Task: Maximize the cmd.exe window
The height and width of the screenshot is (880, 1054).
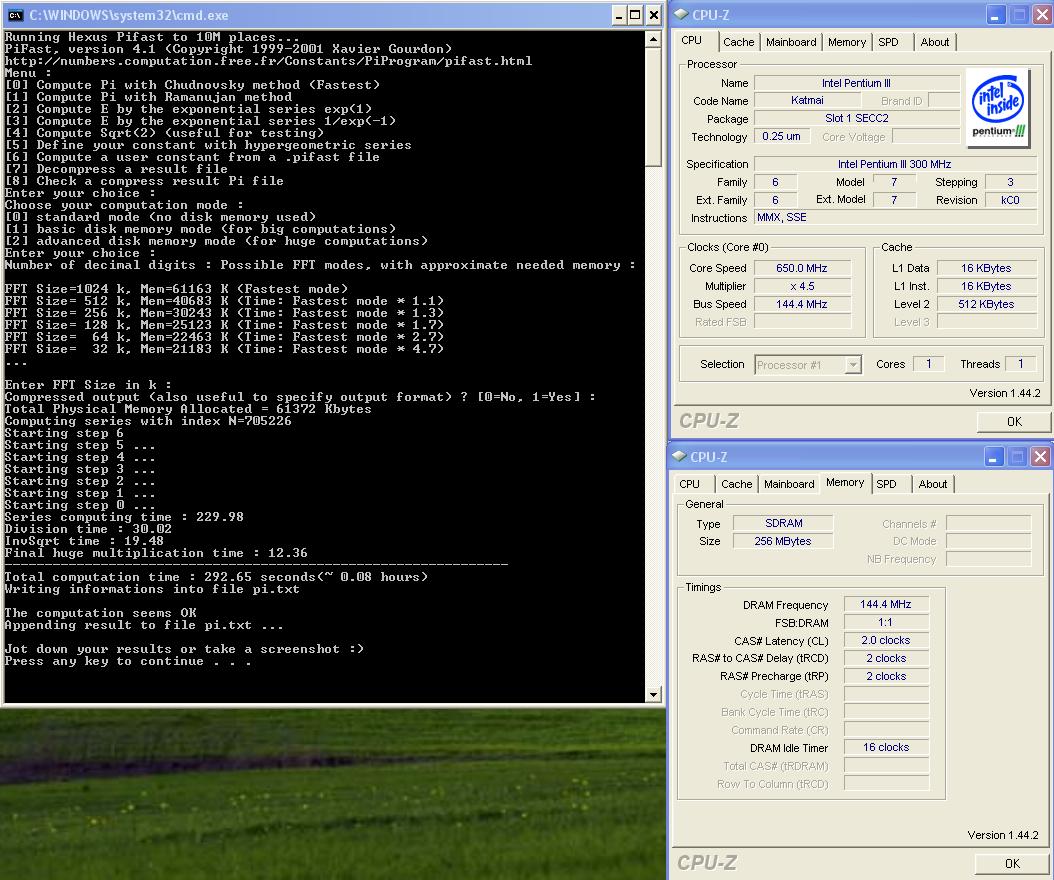Action: click(635, 15)
